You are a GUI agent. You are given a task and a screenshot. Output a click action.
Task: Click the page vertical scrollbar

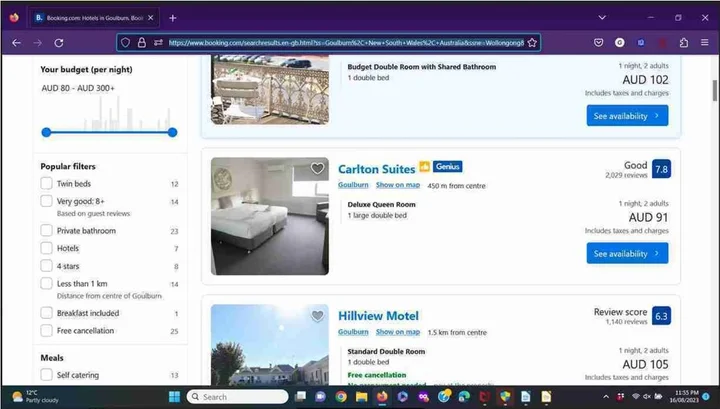(714, 90)
